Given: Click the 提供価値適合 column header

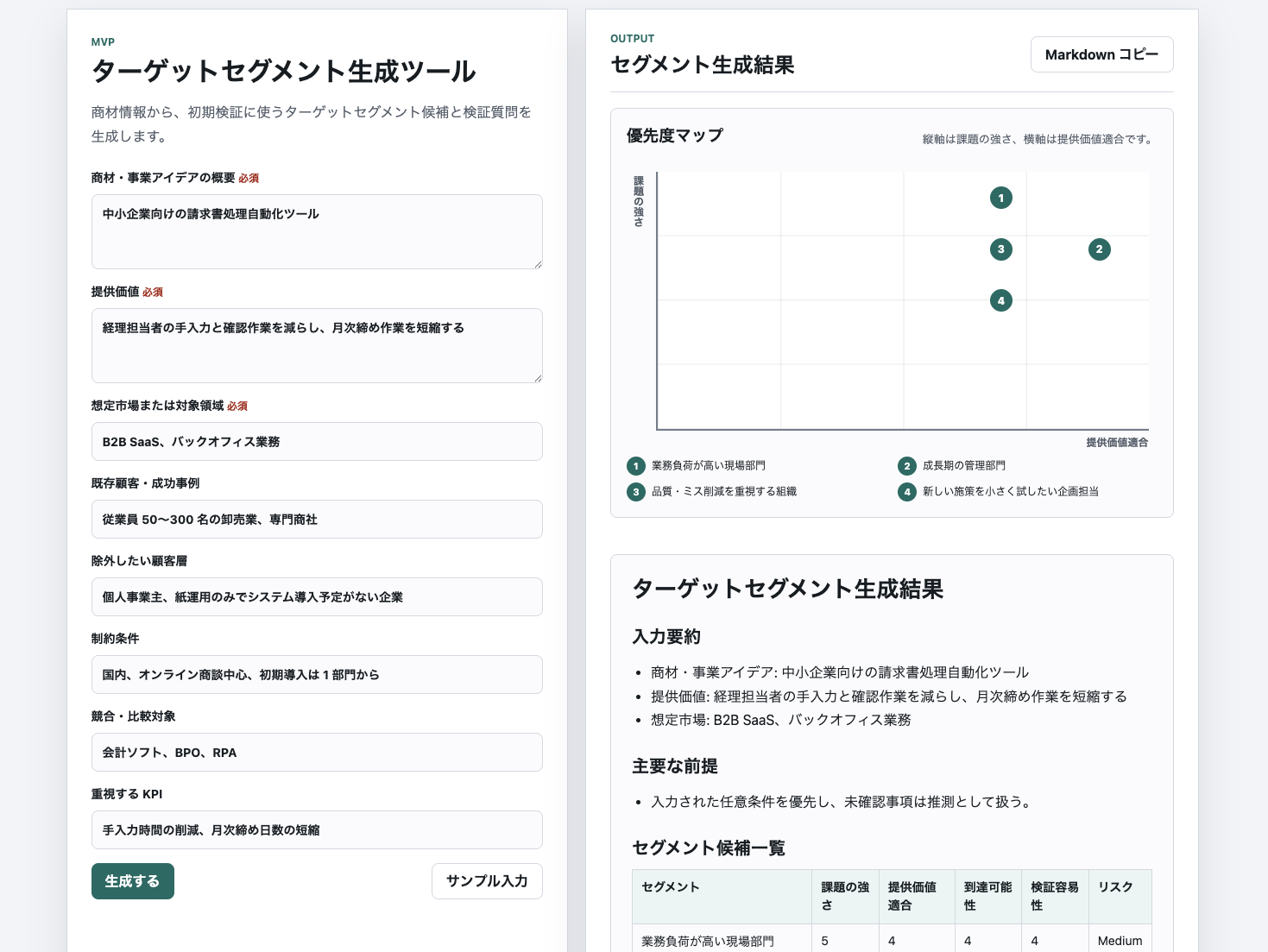Looking at the screenshot, I should (917, 896).
